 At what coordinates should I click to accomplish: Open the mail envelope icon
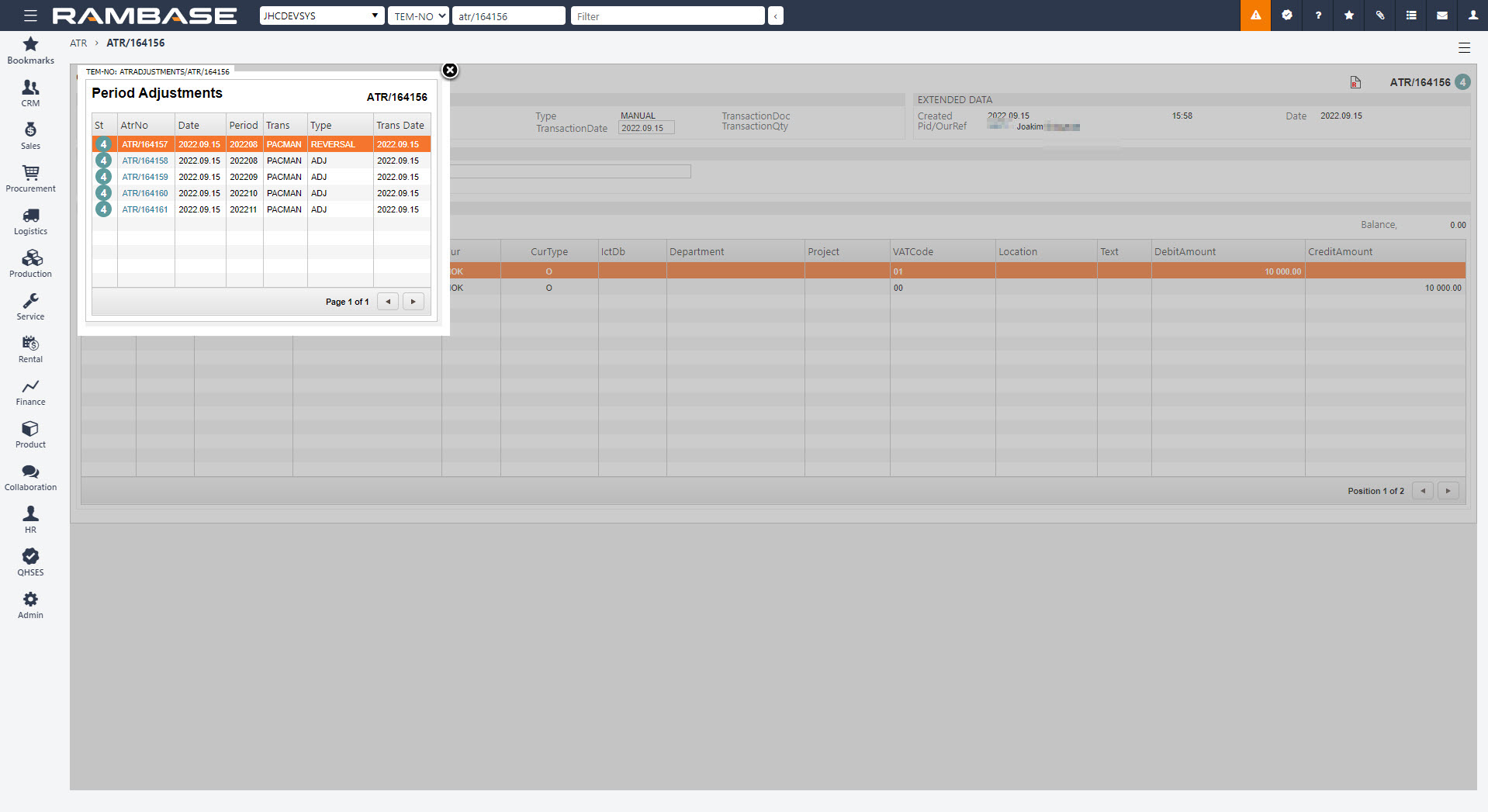point(1442,16)
